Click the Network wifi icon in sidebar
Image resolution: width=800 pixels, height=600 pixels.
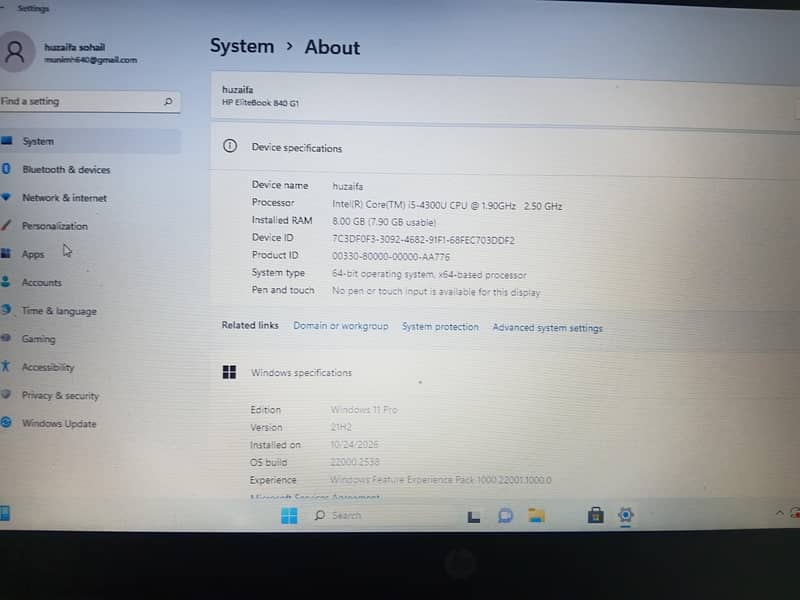(6, 196)
